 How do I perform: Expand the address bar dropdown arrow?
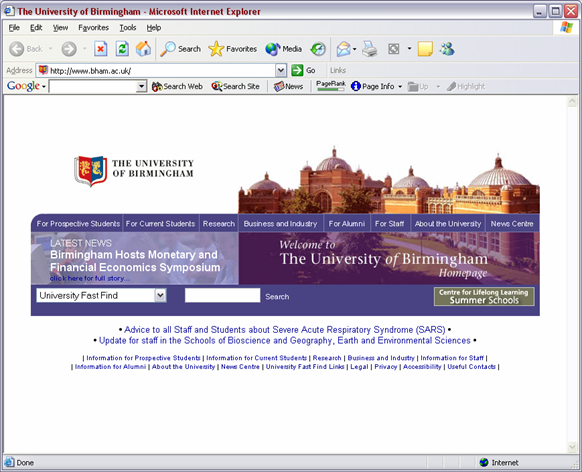281,70
